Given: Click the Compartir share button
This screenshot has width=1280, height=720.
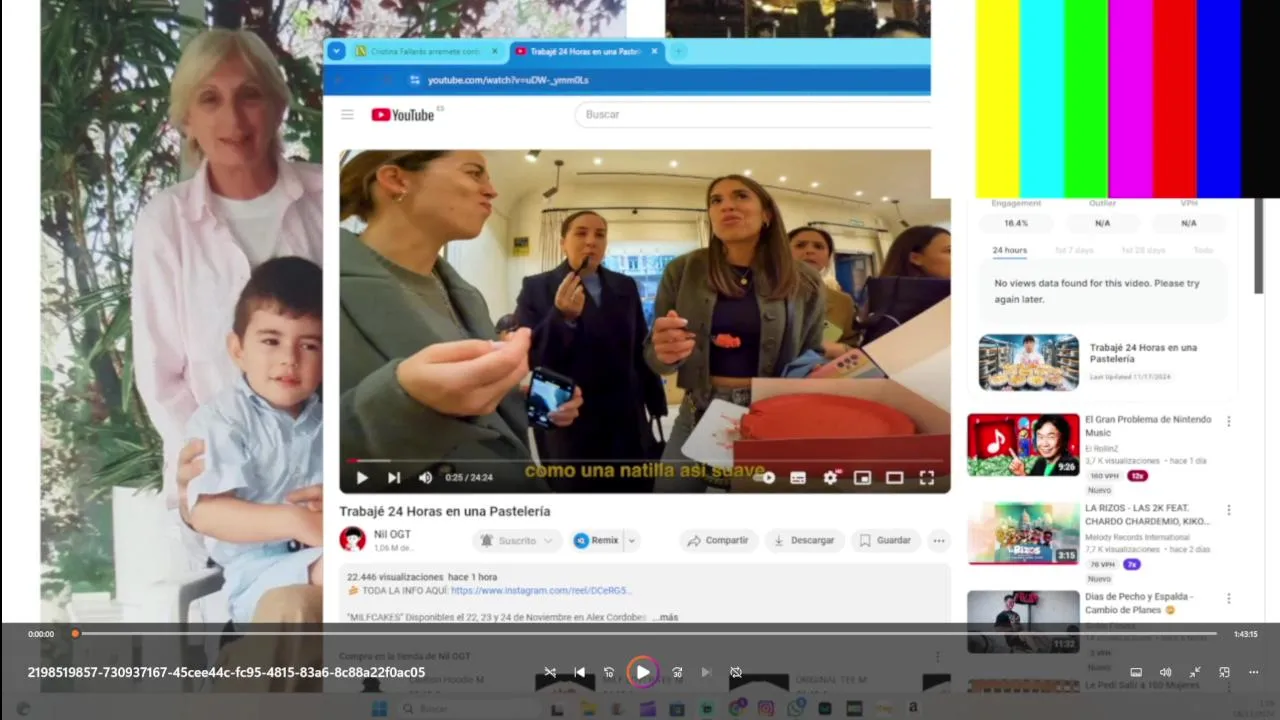Looking at the screenshot, I should tap(718, 540).
